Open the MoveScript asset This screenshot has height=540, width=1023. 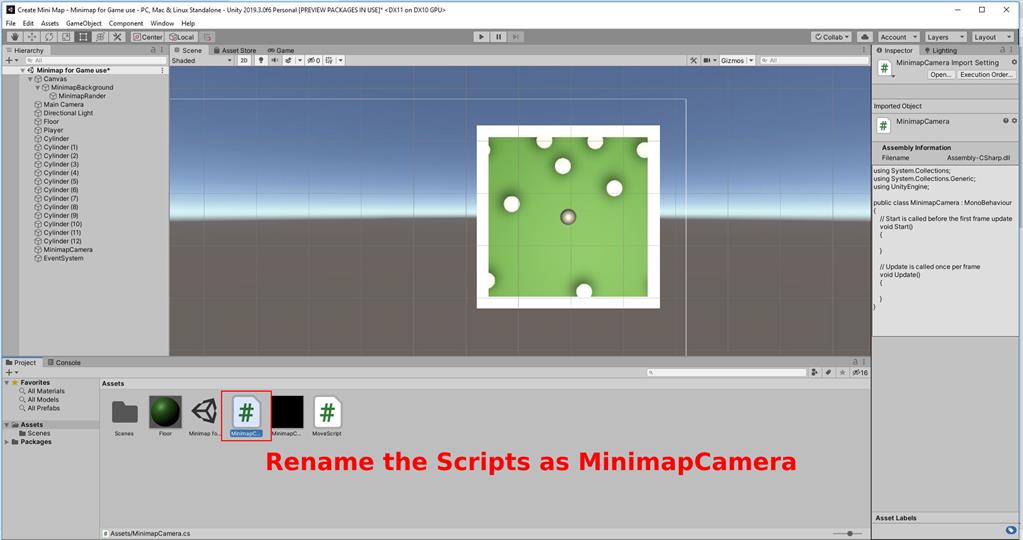(x=327, y=416)
